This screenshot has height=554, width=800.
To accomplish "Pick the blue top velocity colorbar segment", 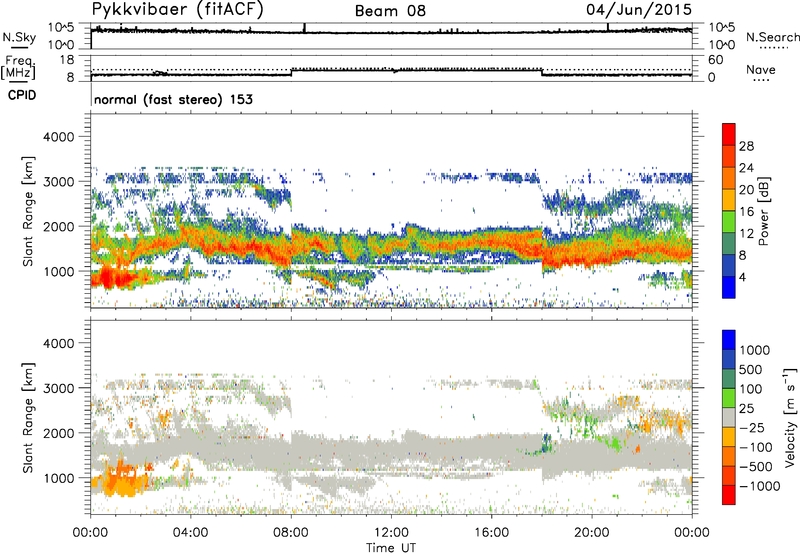I will point(729,340).
